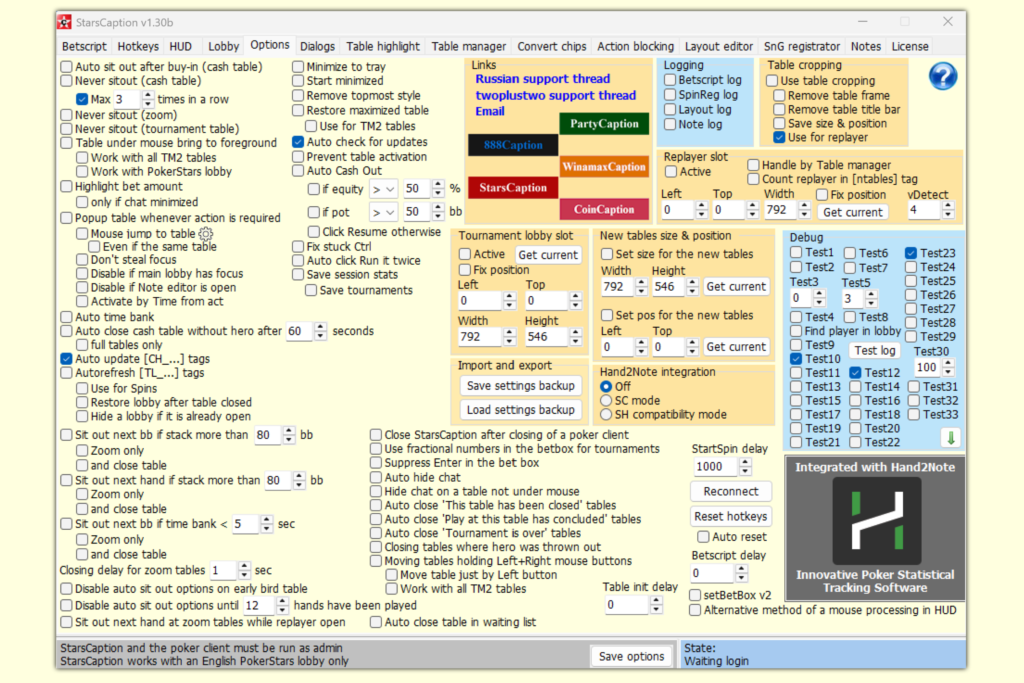Enable Set size for the new tables
The height and width of the screenshot is (683, 1024).
pos(607,254)
